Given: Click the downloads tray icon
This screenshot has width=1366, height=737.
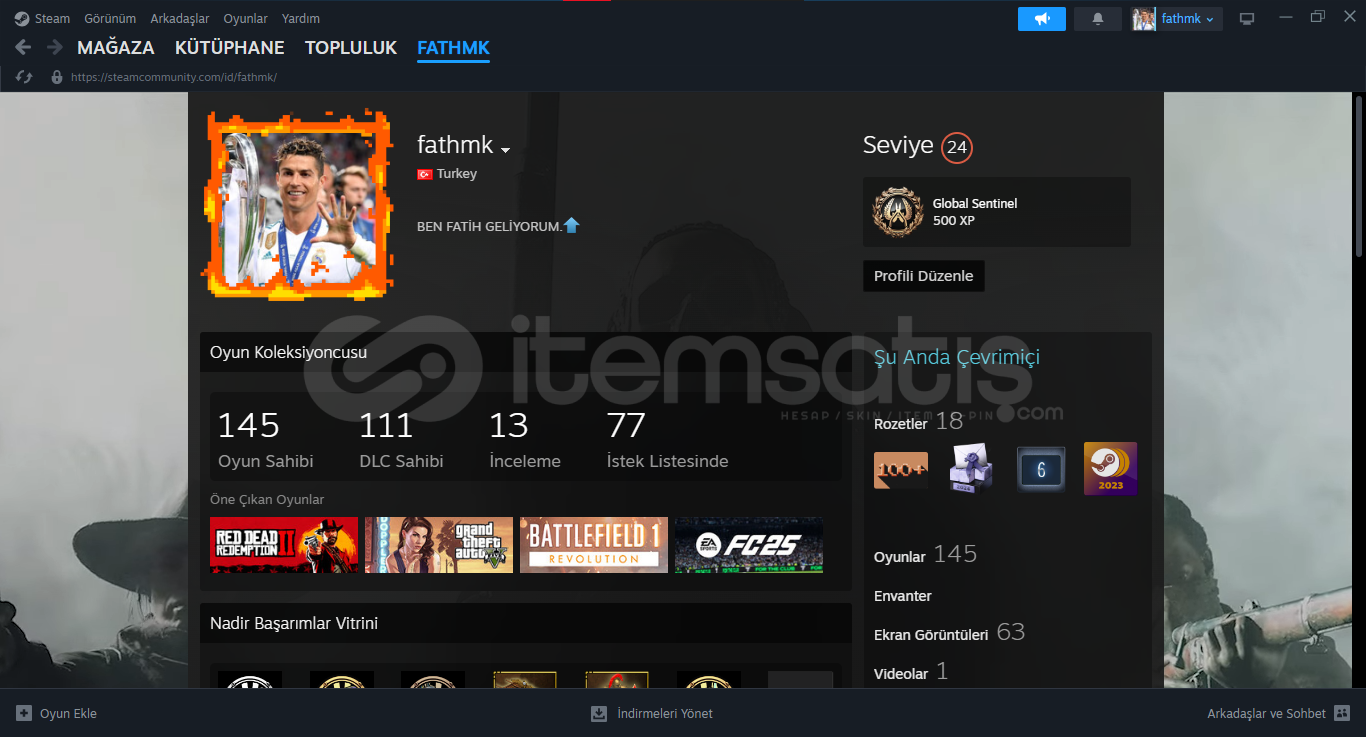Looking at the screenshot, I should tap(599, 714).
